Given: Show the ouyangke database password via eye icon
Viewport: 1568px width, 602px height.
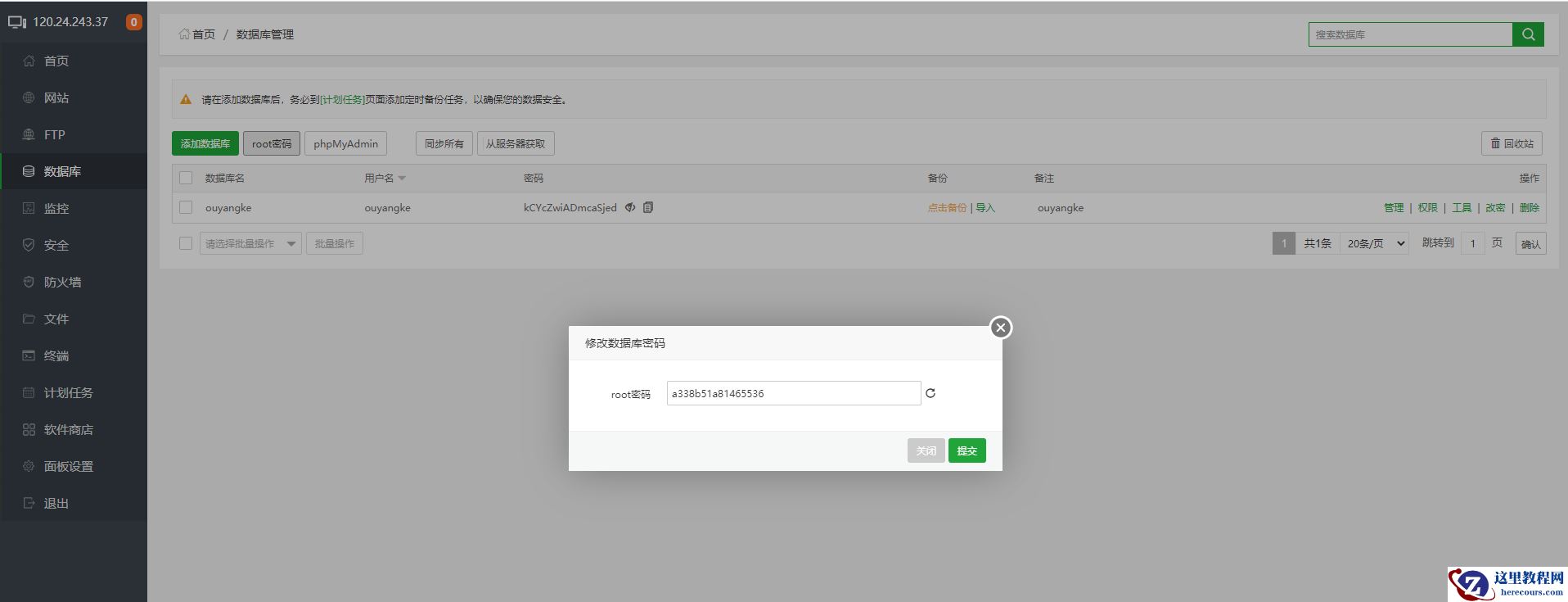Looking at the screenshot, I should pos(630,207).
